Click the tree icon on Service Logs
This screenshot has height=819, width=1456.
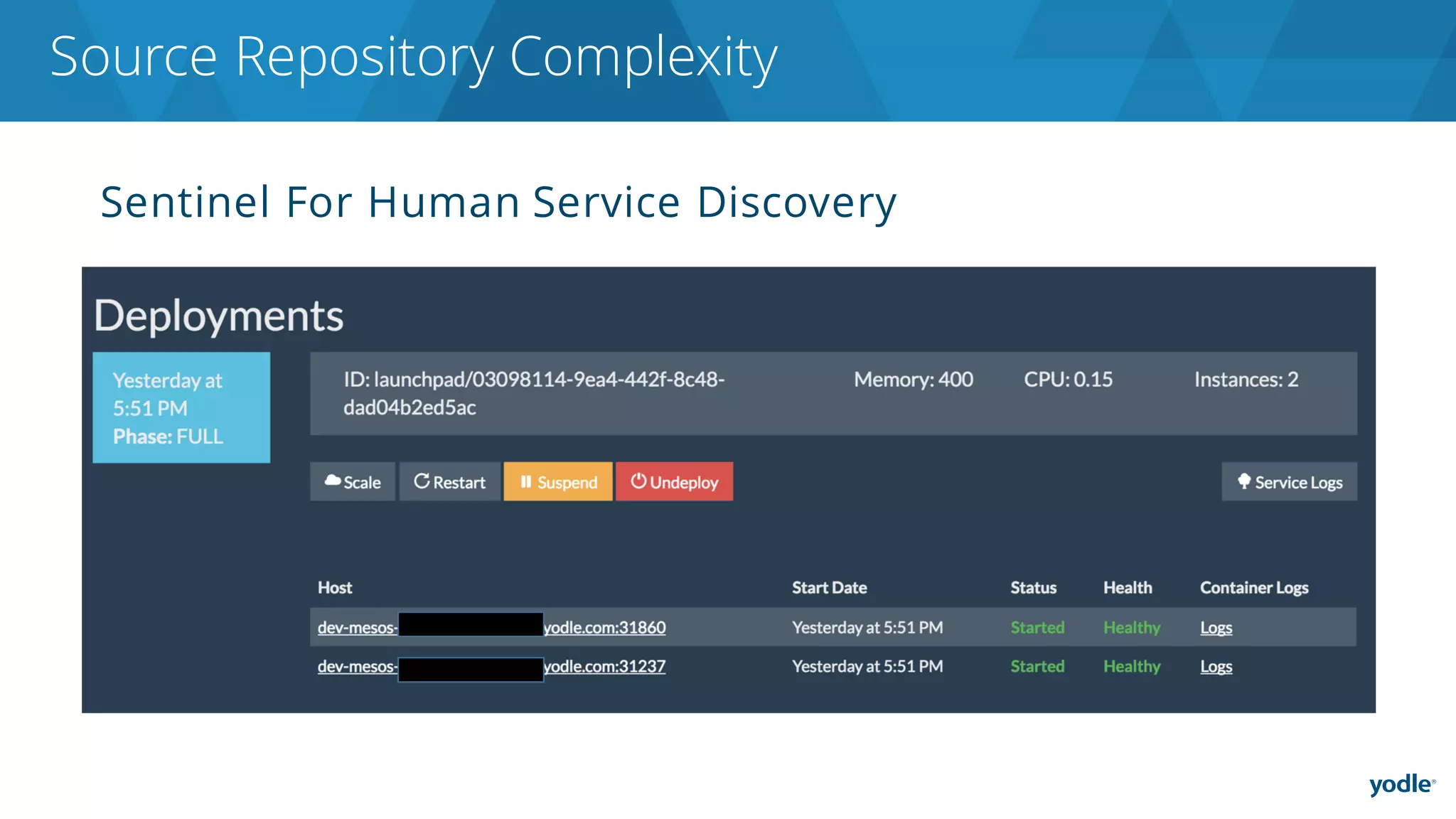[x=1244, y=481]
